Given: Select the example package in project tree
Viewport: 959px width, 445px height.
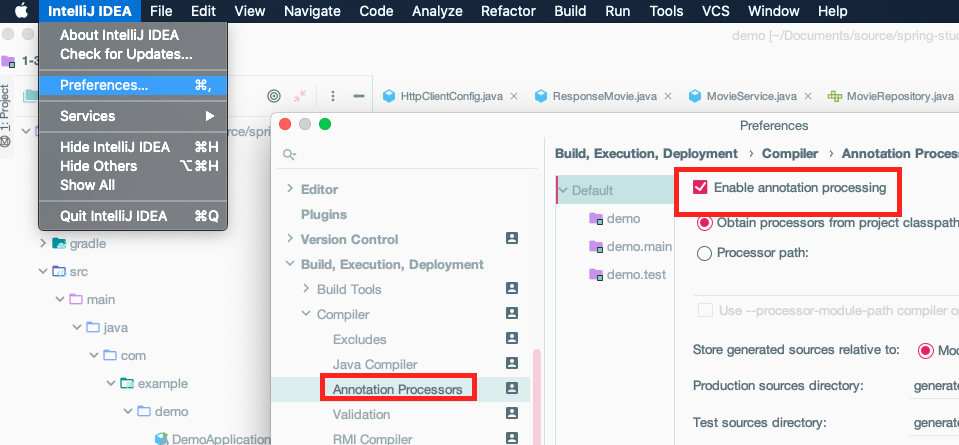Looking at the screenshot, I should tap(162, 383).
